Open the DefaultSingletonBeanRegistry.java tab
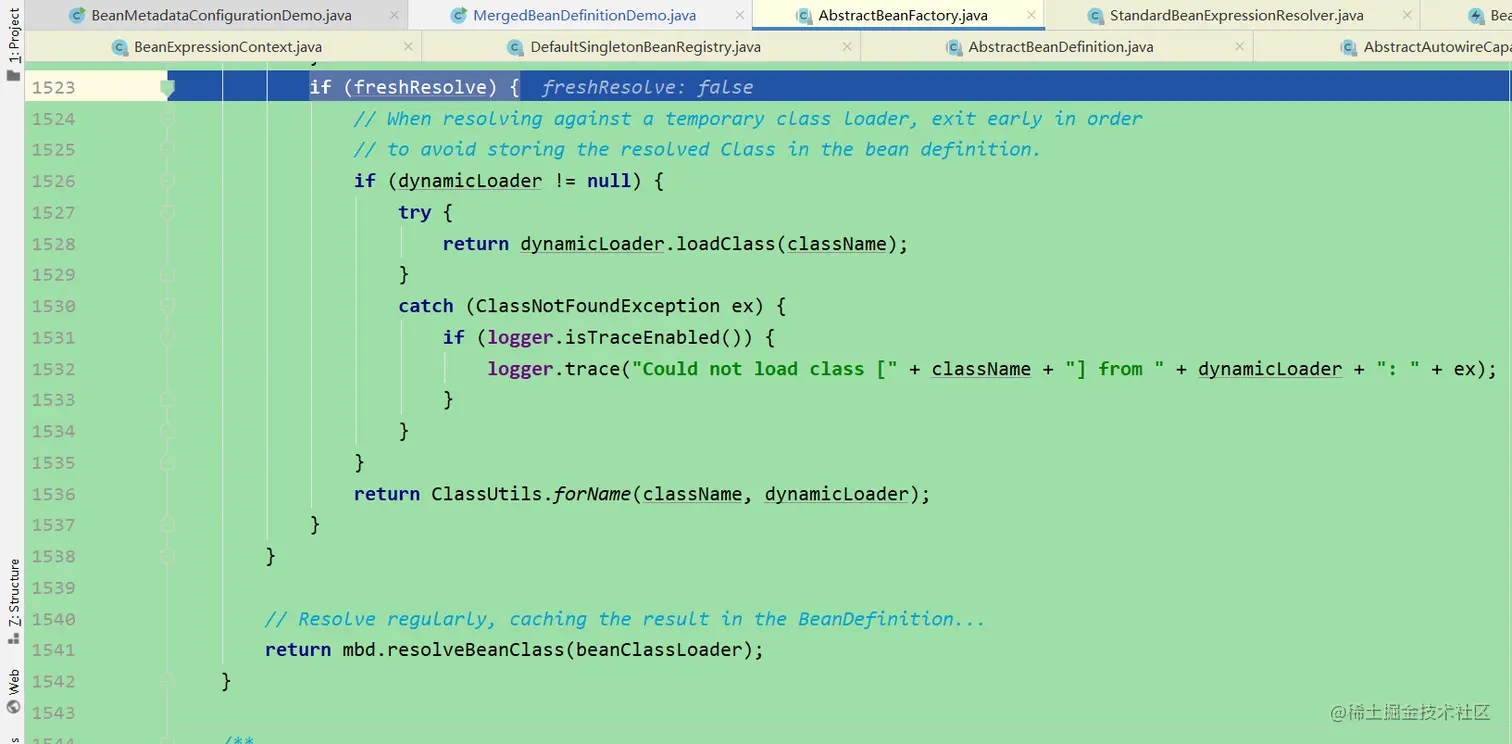Screen dimensions: 1512x744 646,47
